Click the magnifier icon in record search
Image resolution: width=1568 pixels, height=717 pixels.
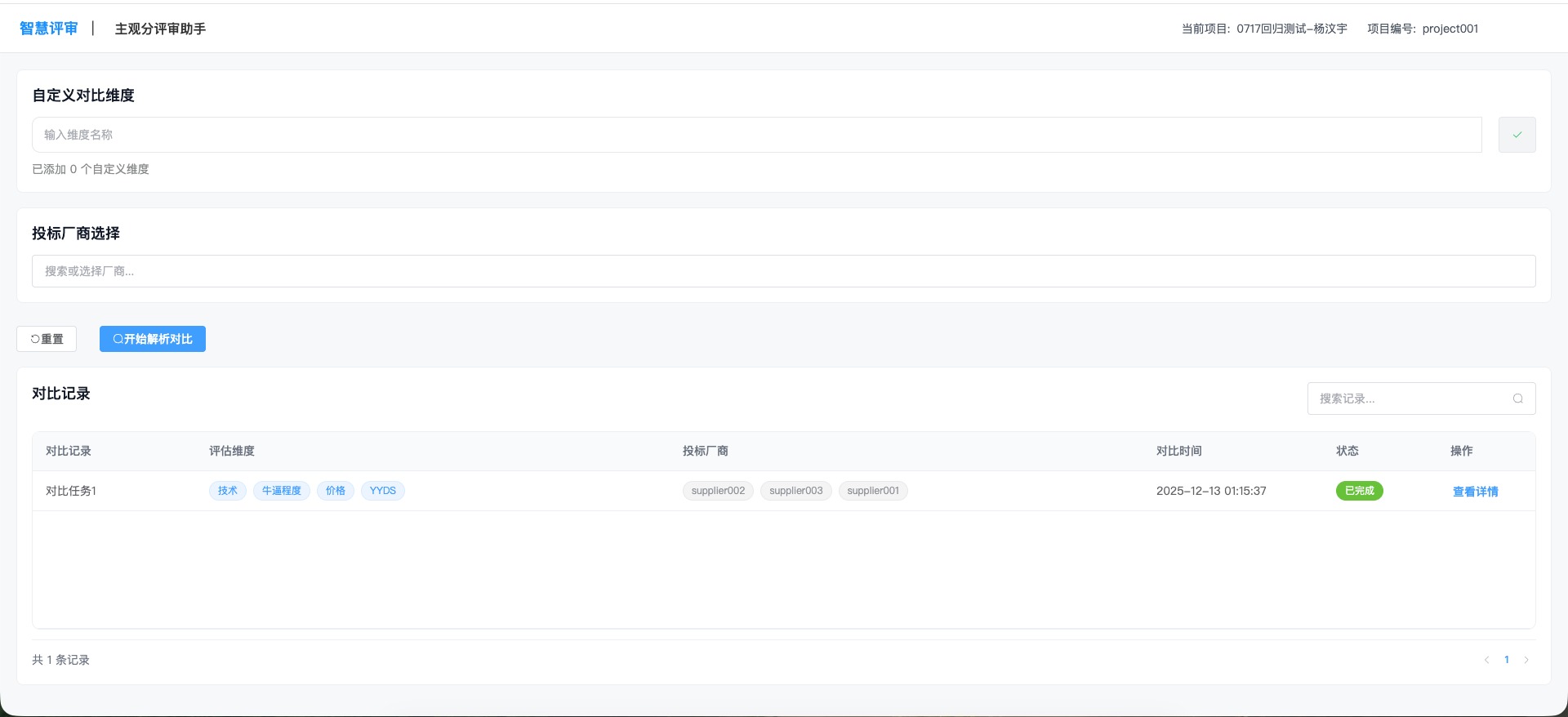point(1517,399)
